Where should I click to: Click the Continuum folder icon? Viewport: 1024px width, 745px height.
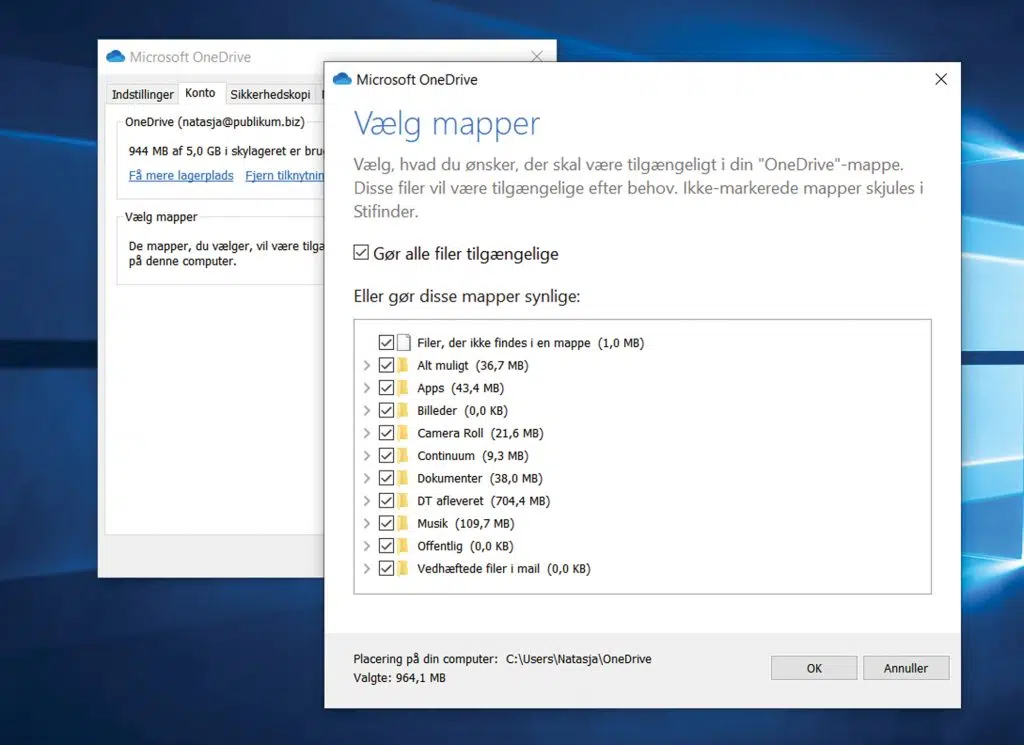point(403,456)
